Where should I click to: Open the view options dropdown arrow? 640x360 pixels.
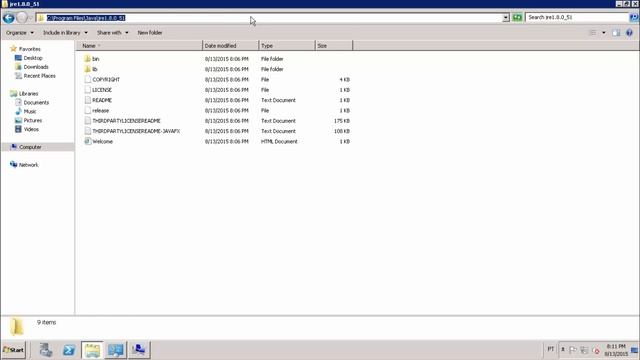(604, 33)
